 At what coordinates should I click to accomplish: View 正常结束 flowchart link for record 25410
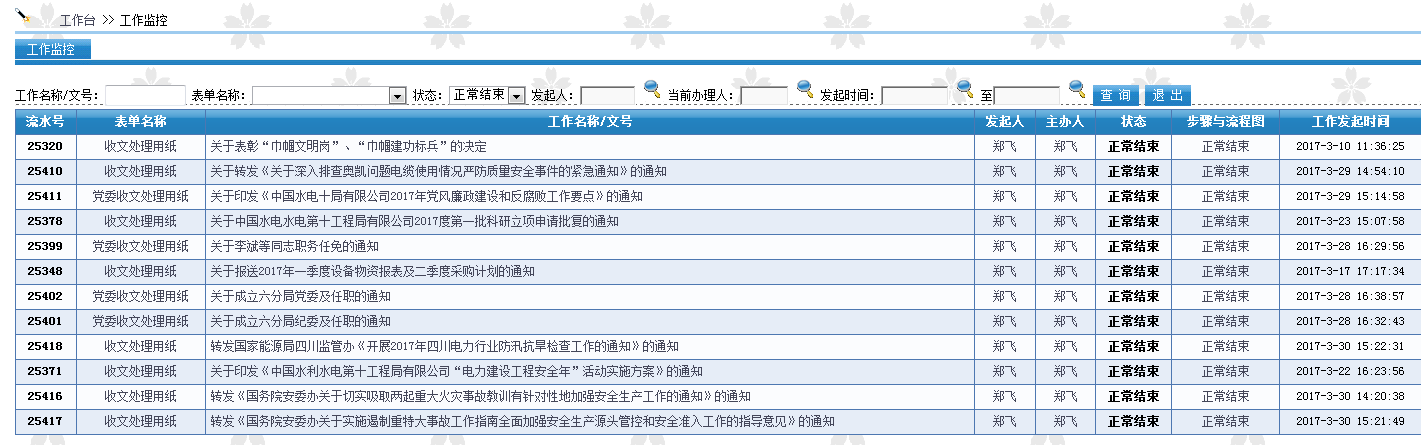[1225, 171]
